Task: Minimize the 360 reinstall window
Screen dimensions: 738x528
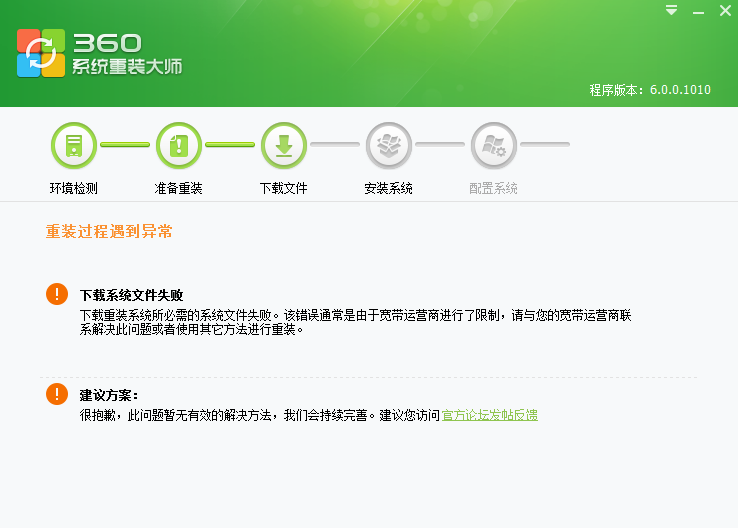Action: [x=698, y=13]
